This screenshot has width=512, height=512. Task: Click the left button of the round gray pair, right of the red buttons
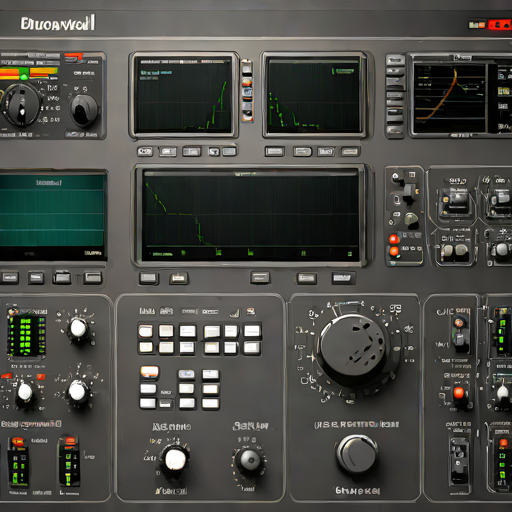click(x=447, y=250)
